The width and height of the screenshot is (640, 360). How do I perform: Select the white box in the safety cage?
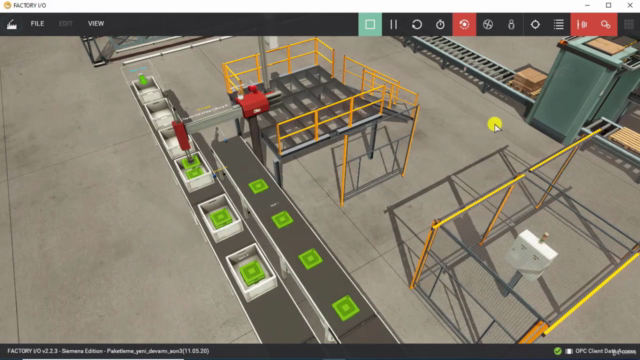coord(530,255)
